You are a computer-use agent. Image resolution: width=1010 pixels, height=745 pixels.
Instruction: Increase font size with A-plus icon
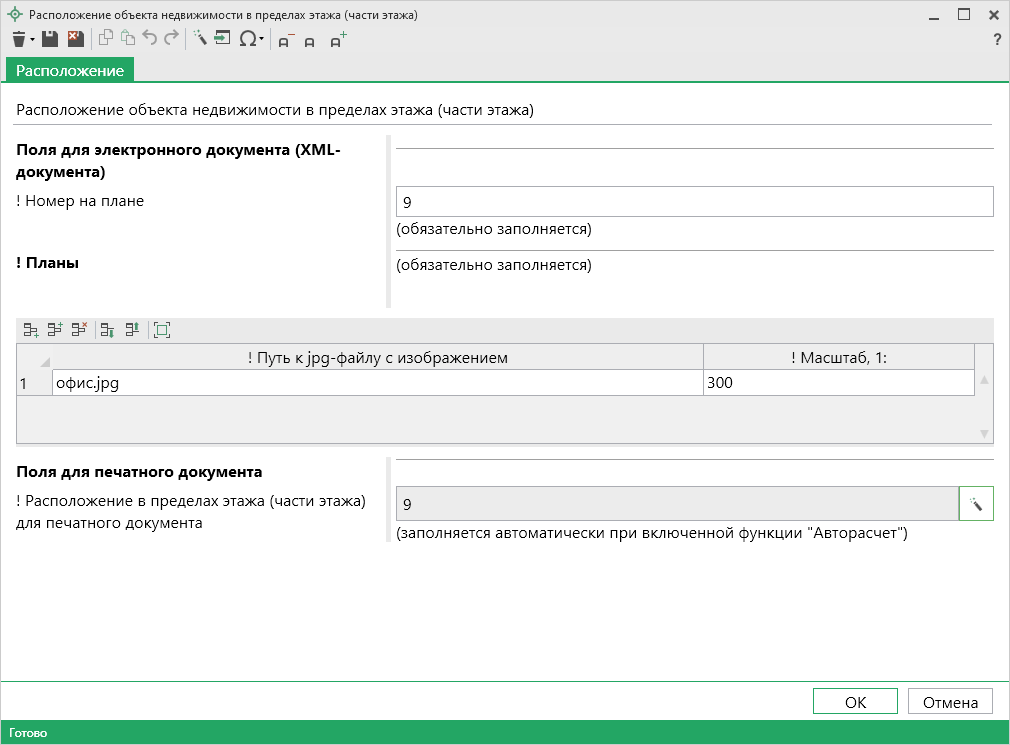tap(338, 40)
